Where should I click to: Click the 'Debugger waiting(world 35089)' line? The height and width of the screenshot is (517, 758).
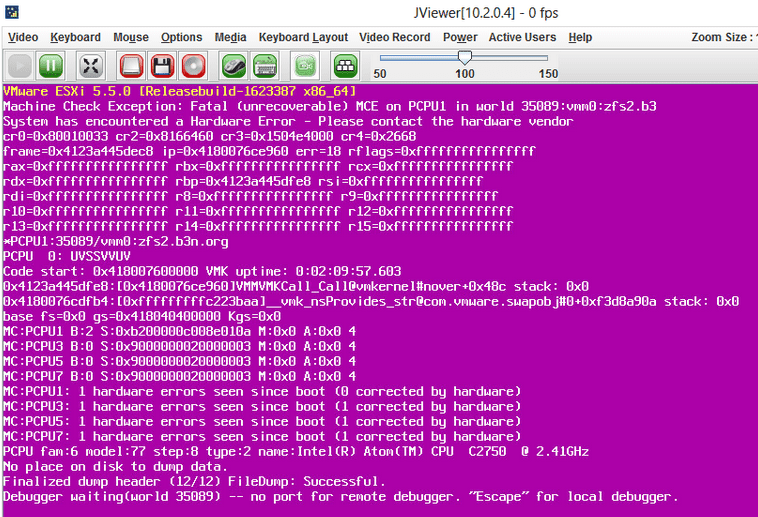click(341, 496)
